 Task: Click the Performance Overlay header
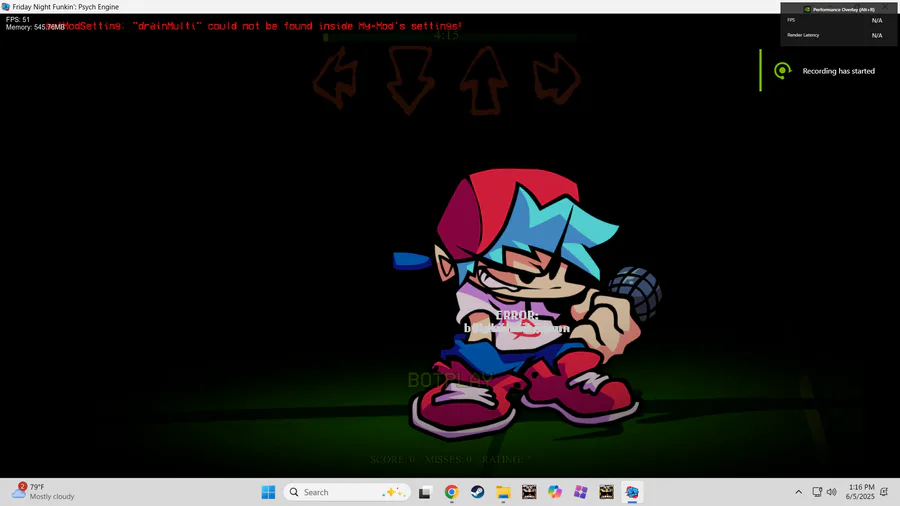(x=840, y=9)
